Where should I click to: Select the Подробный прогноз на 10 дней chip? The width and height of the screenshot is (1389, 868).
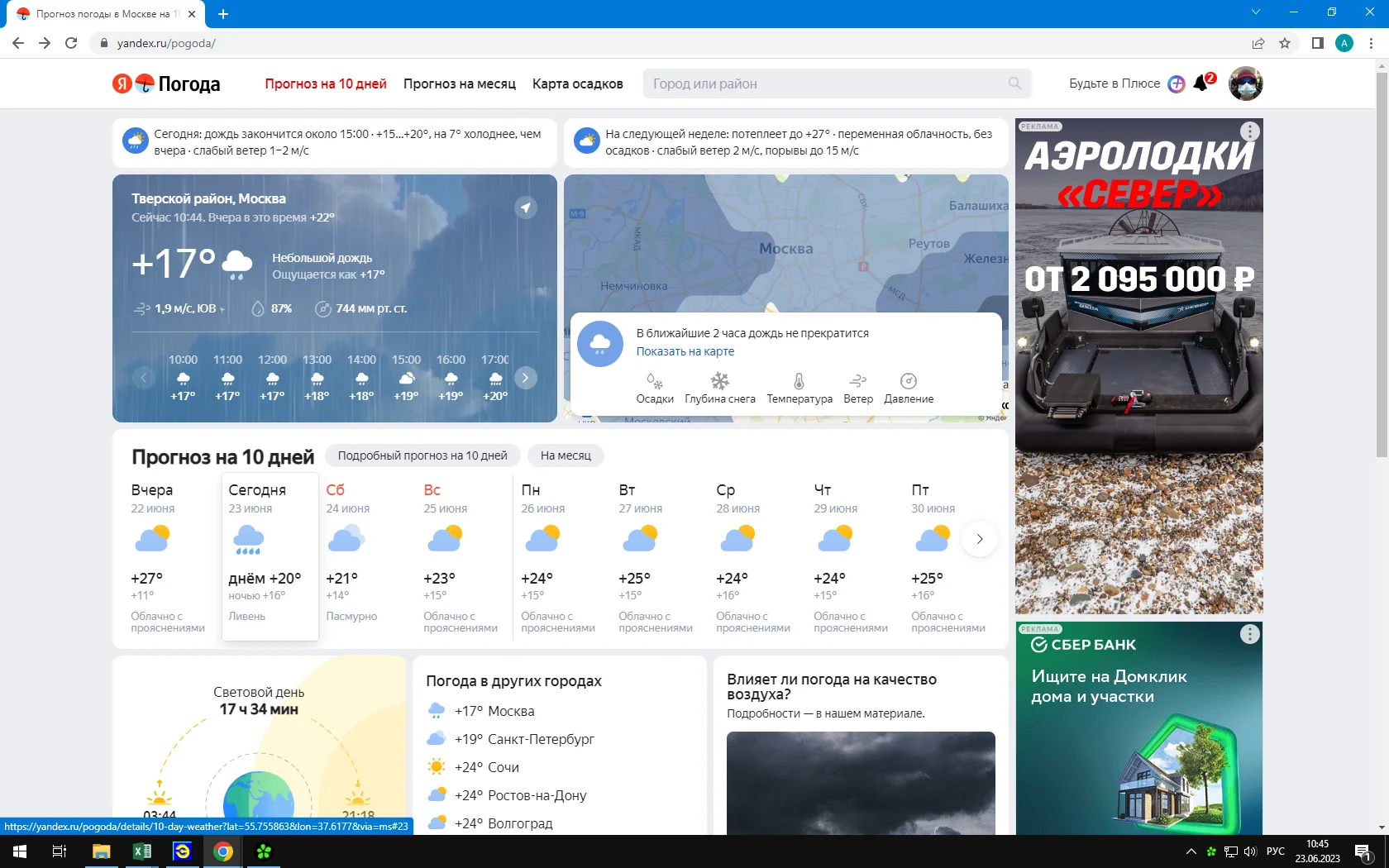(x=422, y=455)
